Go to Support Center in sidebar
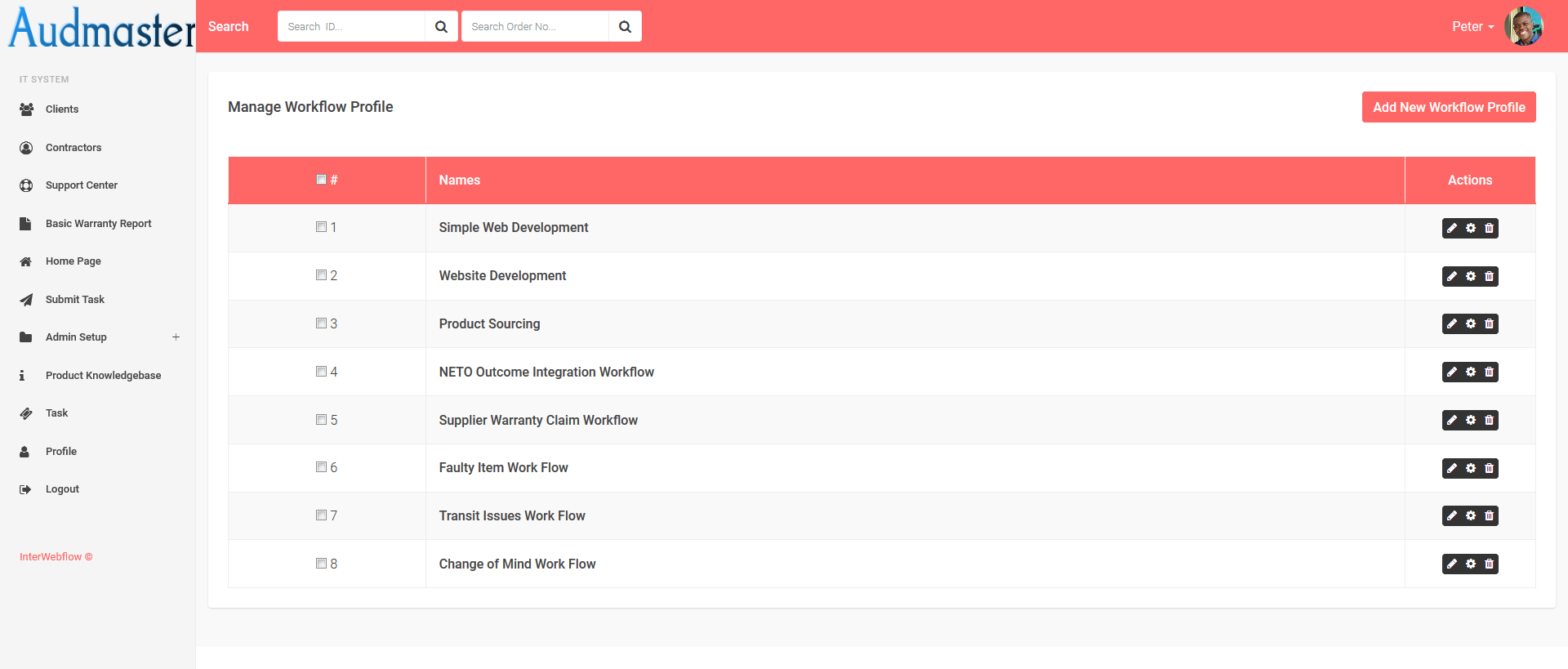 (82, 185)
